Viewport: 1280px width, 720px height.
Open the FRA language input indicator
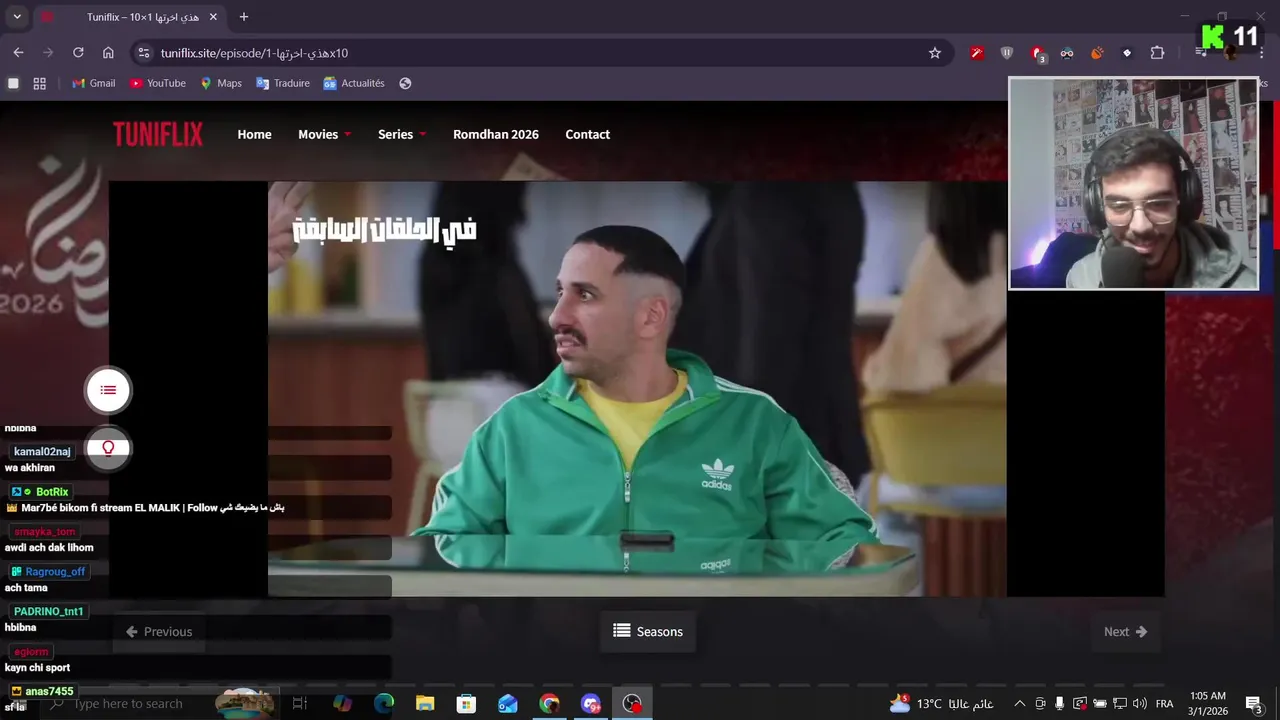pos(1165,704)
